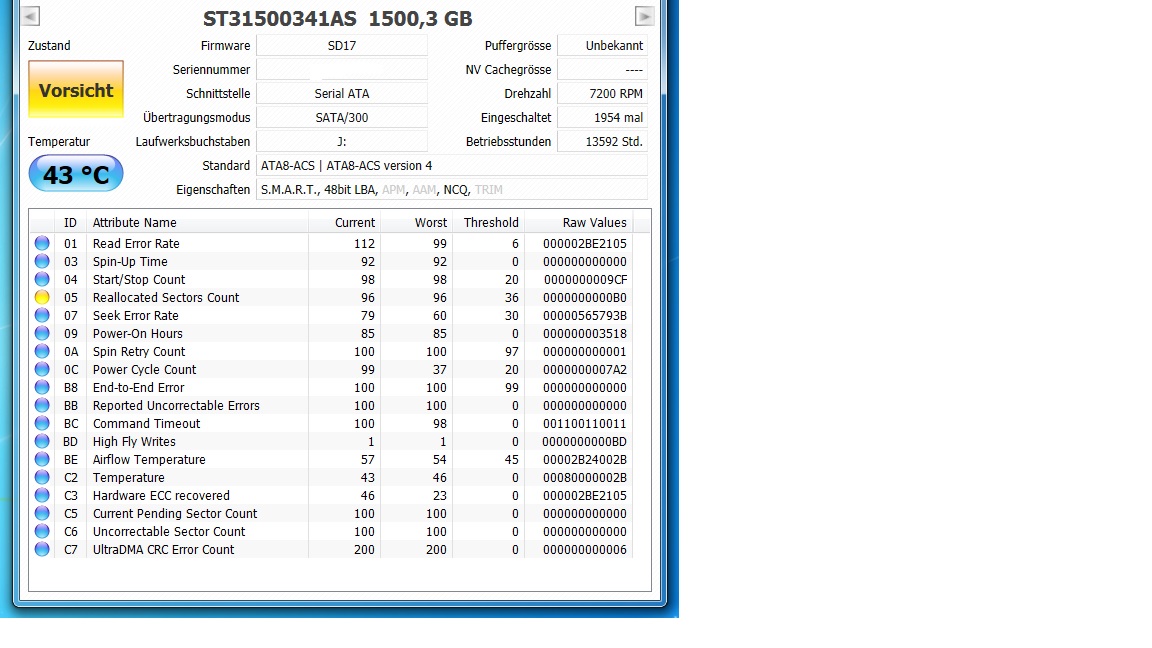Select the Seek Error Rate attribute name

pos(136,315)
